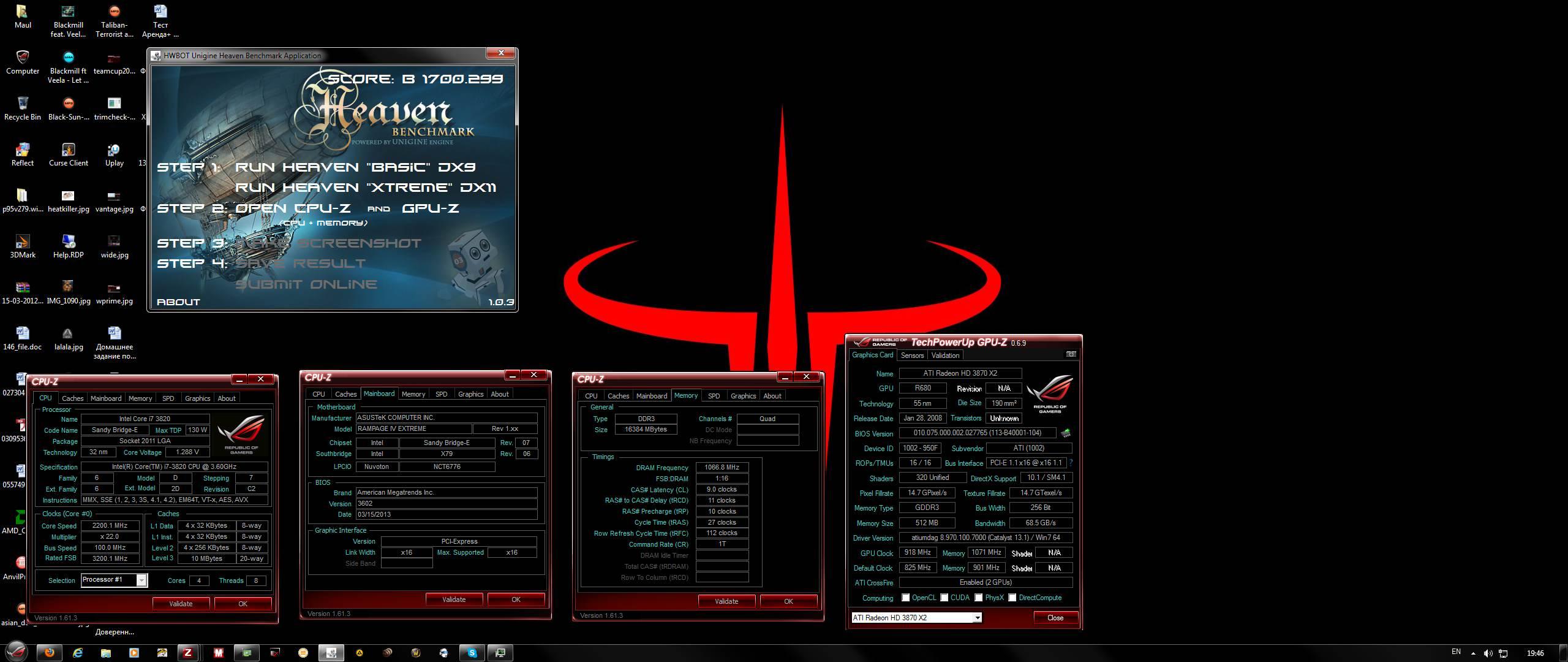Click the red M icon on the taskbar
This screenshot has height=662, width=1568.
[218, 653]
